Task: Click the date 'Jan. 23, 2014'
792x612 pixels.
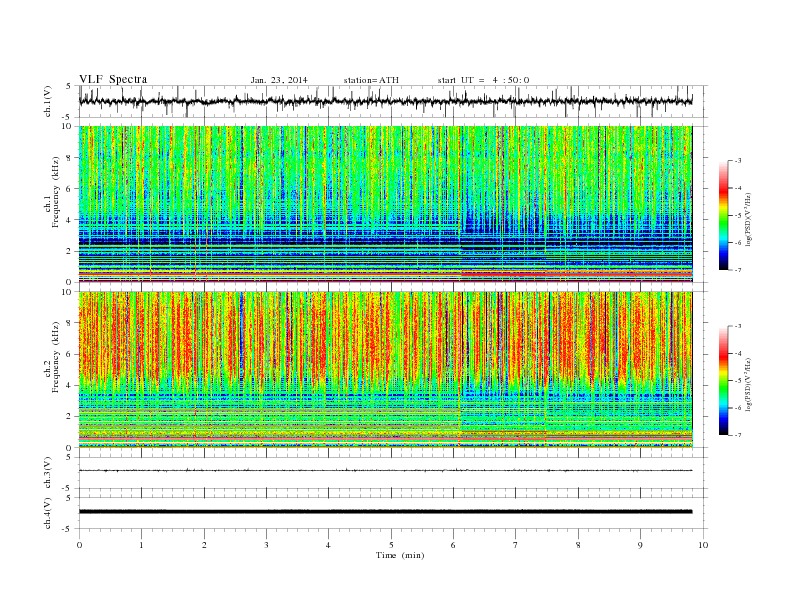Action: (279, 80)
